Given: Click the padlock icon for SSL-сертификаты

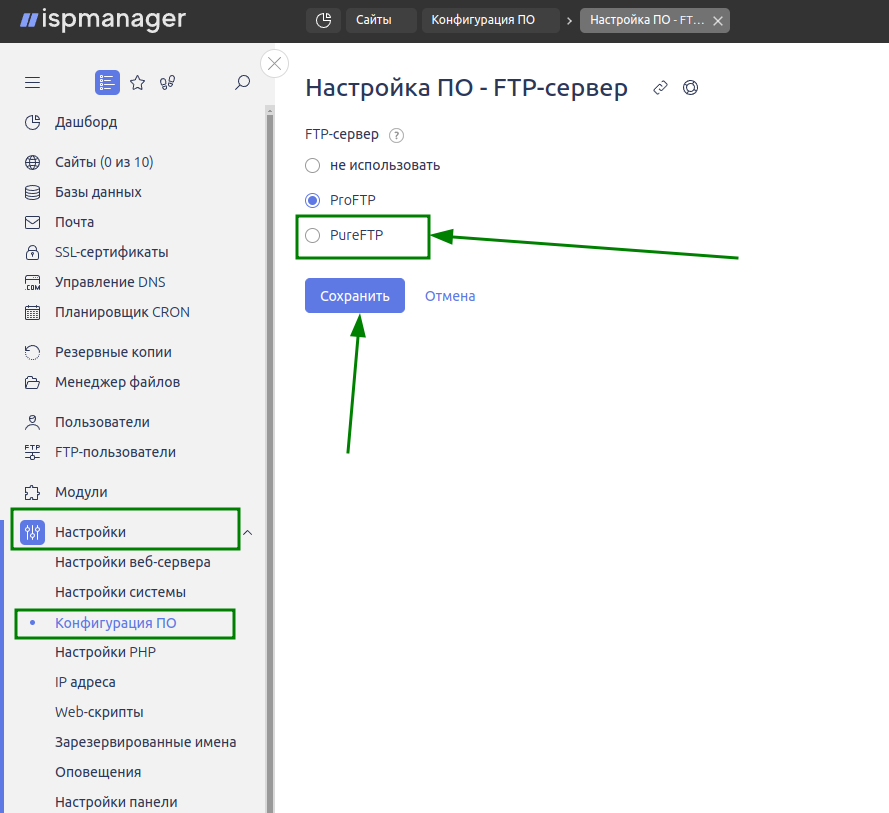Looking at the screenshot, I should [32, 252].
